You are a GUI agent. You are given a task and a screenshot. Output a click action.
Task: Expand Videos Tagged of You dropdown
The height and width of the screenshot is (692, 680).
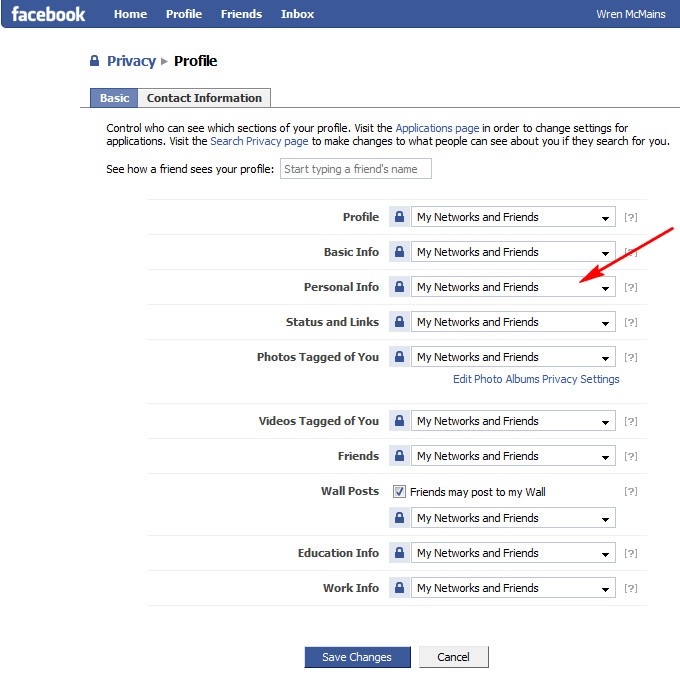tap(513, 421)
